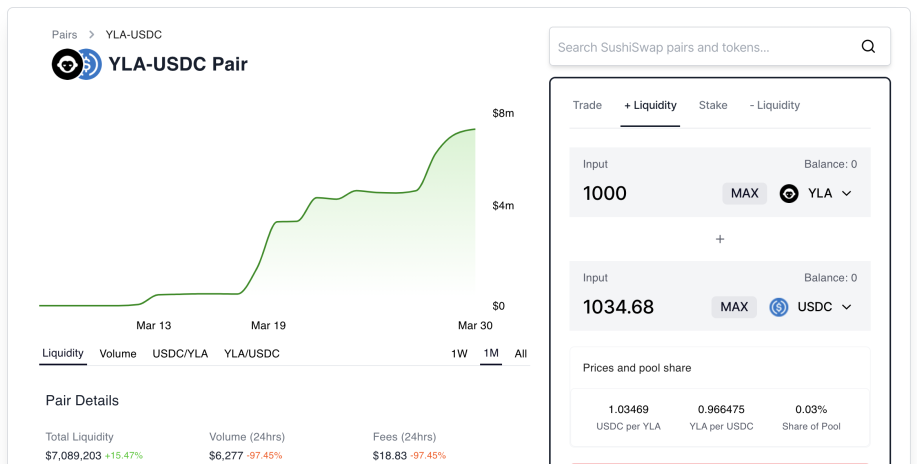
Task: Click the plus sign between inputs
Action: (x=720, y=239)
